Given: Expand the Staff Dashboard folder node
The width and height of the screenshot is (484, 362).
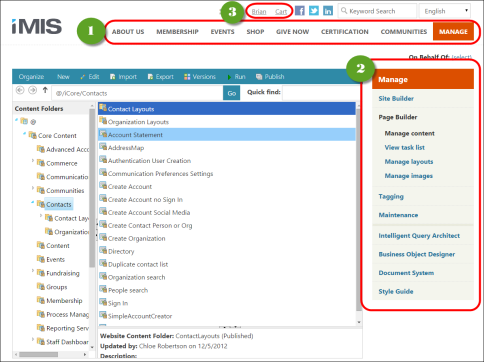Looking at the screenshot, I should point(33,339).
